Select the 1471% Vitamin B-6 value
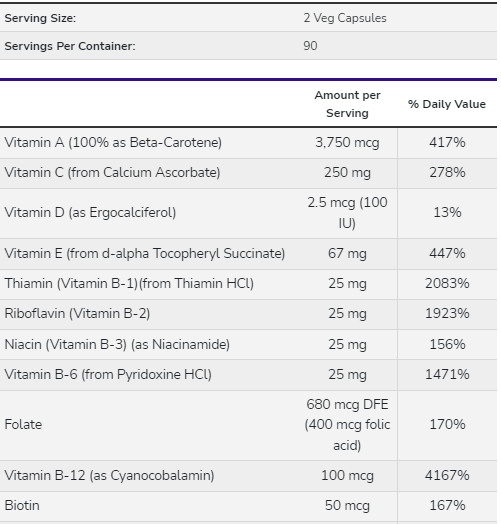 coord(447,375)
